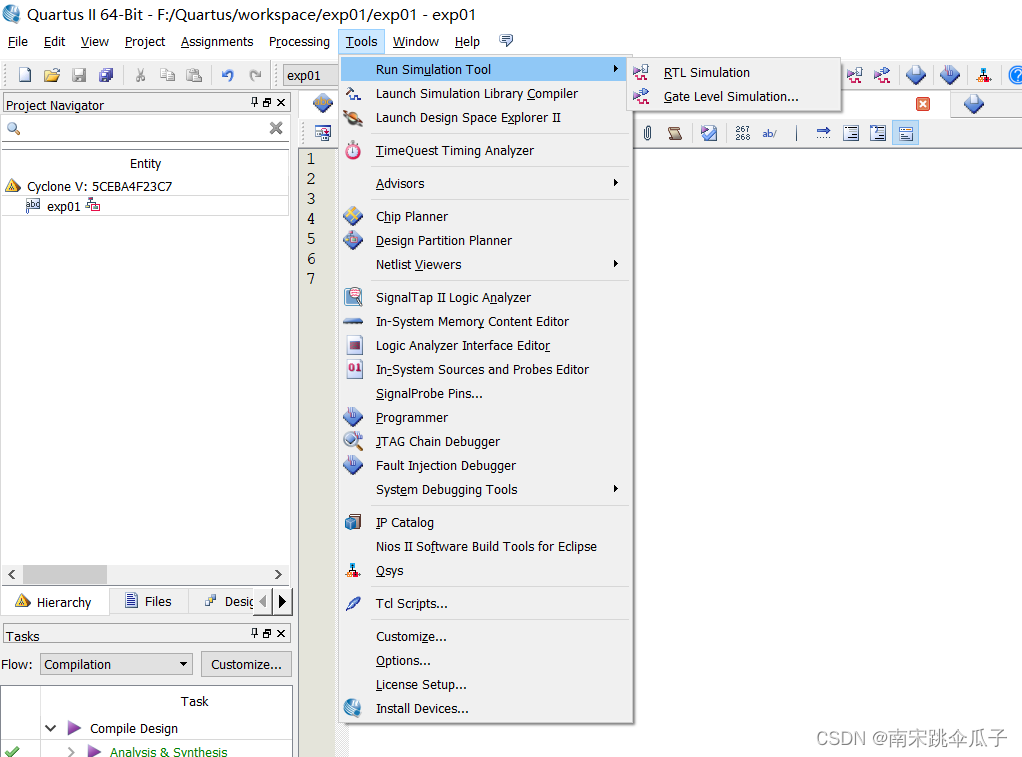This screenshot has width=1022, height=757.
Task: Click the scroll left arrow in Project Navigator
Action: coord(12,574)
